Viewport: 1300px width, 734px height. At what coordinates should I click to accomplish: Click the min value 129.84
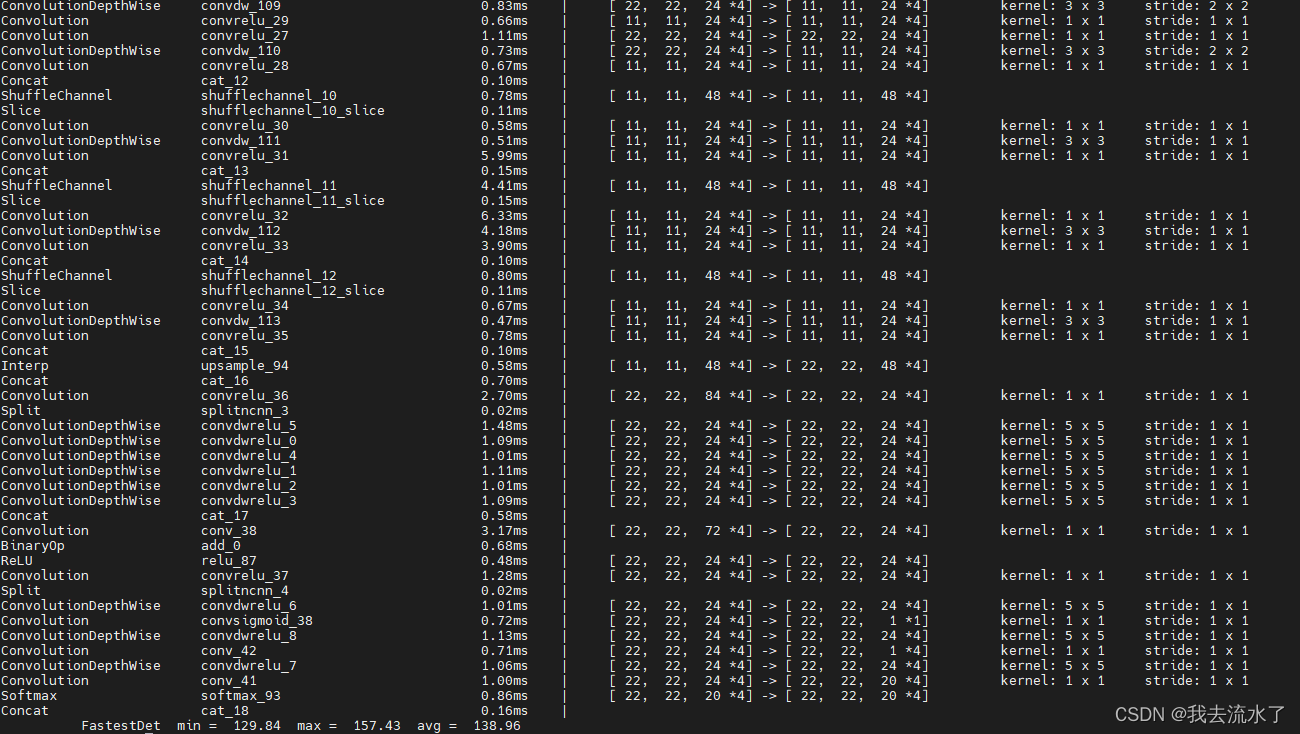pos(257,726)
